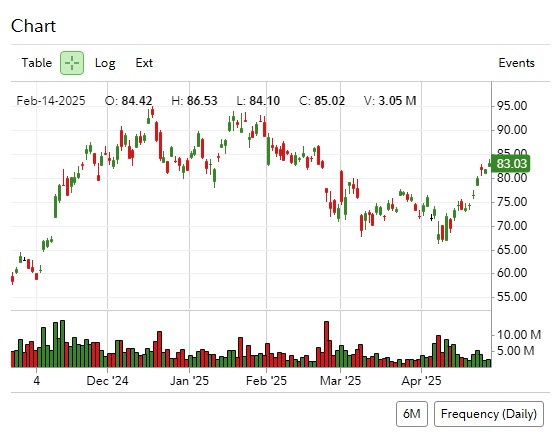Toggle Log scale on the chart
This screenshot has height=443, width=560.
click(x=105, y=63)
